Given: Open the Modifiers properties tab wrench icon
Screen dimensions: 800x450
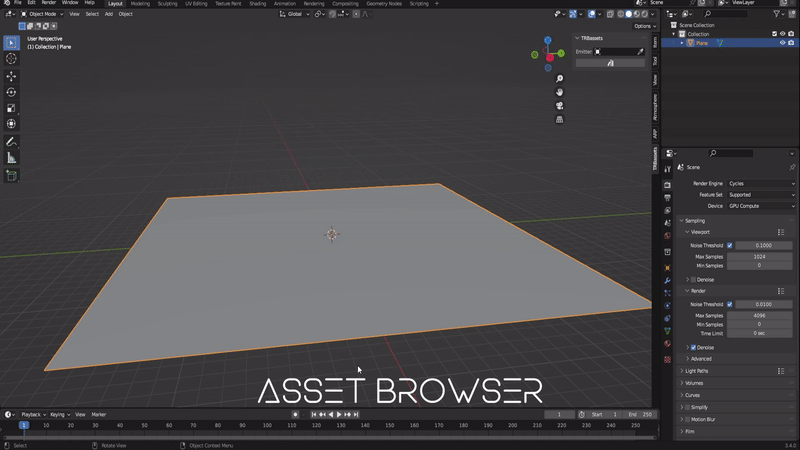Looking at the screenshot, I should pyautogui.click(x=667, y=281).
